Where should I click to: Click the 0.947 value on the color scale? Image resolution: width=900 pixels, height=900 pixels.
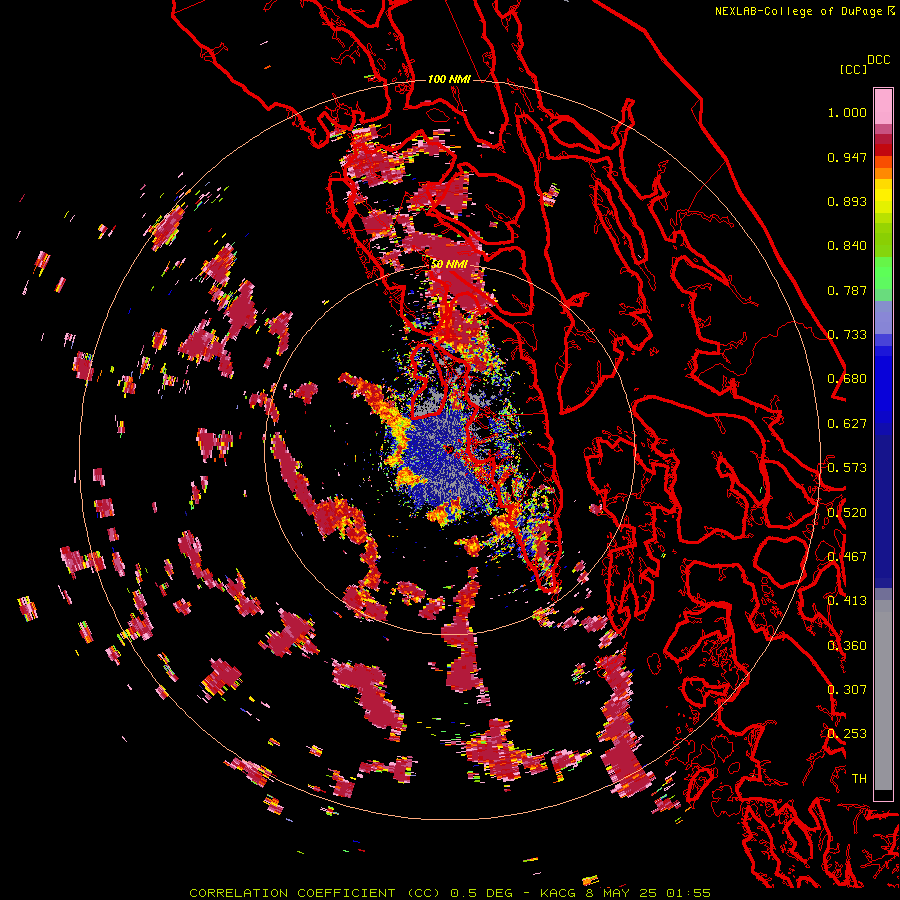click(x=847, y=157)
